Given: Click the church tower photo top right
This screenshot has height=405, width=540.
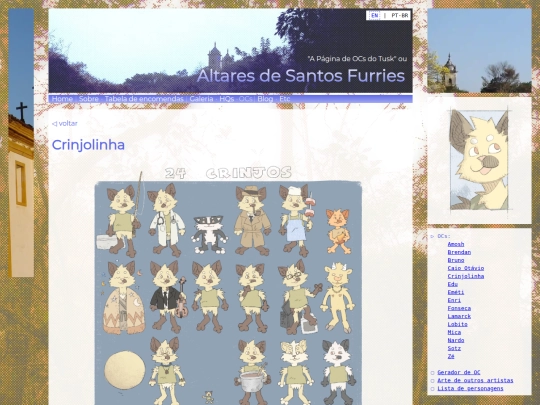Looking at the screenshot, I should 479,51.
